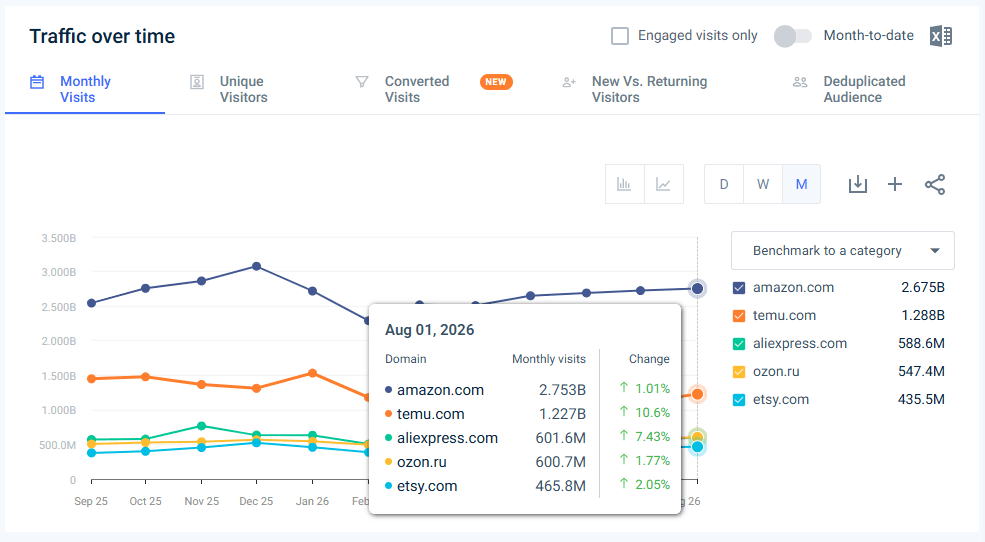Uncheck ozon.ru in the legend
Image resolution: width=985 pixels, height=542 pixels.
pyautogui.click(x=739, y=372)
